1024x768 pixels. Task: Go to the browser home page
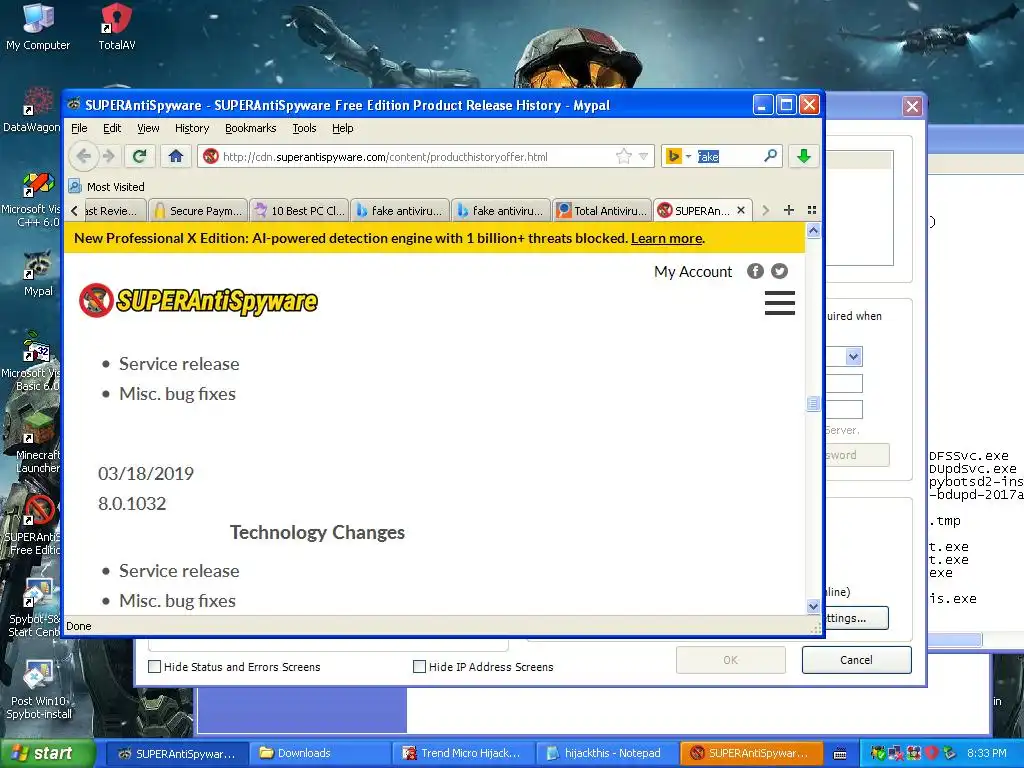pyautogui.click(x=176, y=156)
